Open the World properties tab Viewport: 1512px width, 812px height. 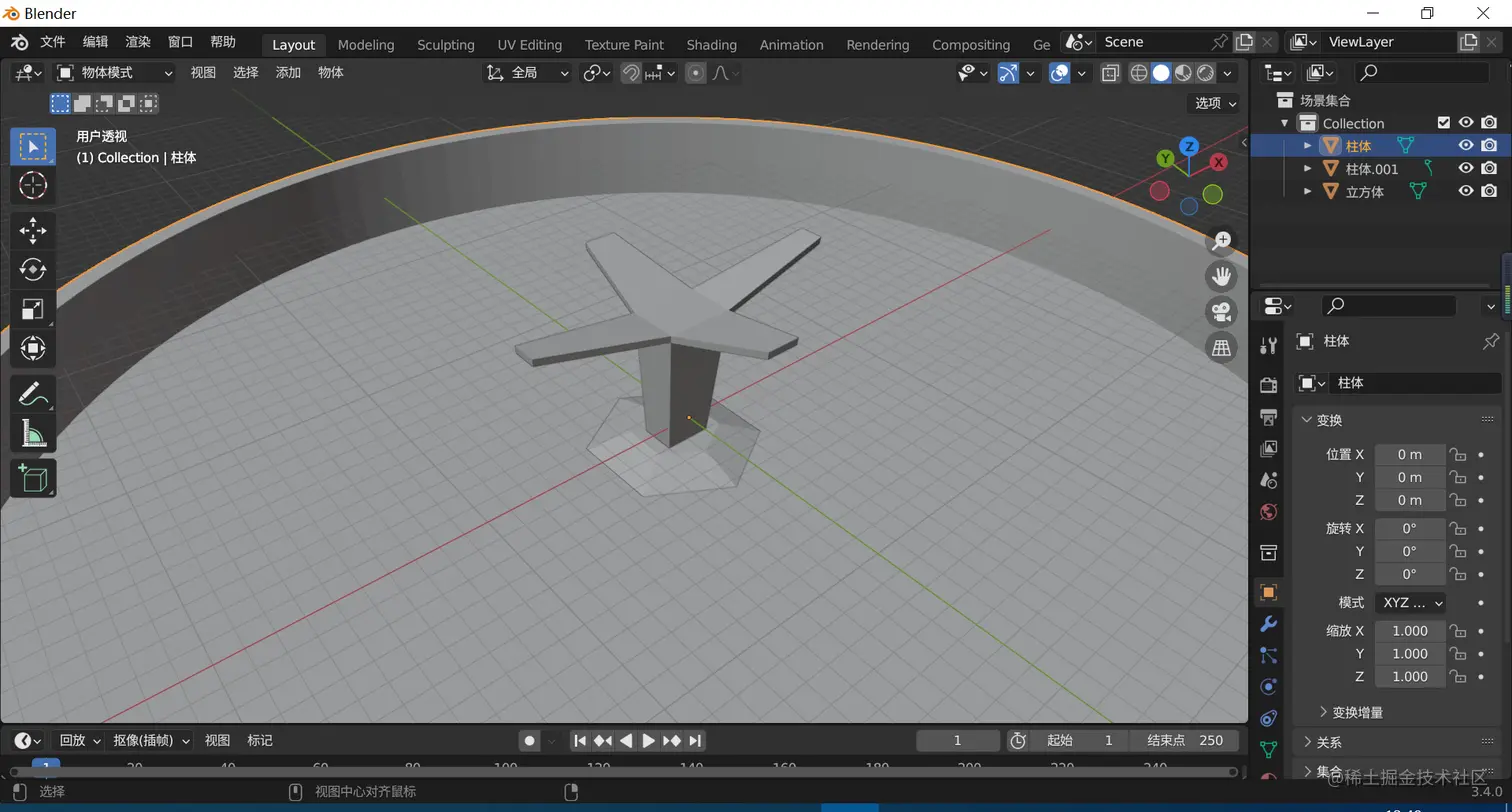coord(1269,512)
